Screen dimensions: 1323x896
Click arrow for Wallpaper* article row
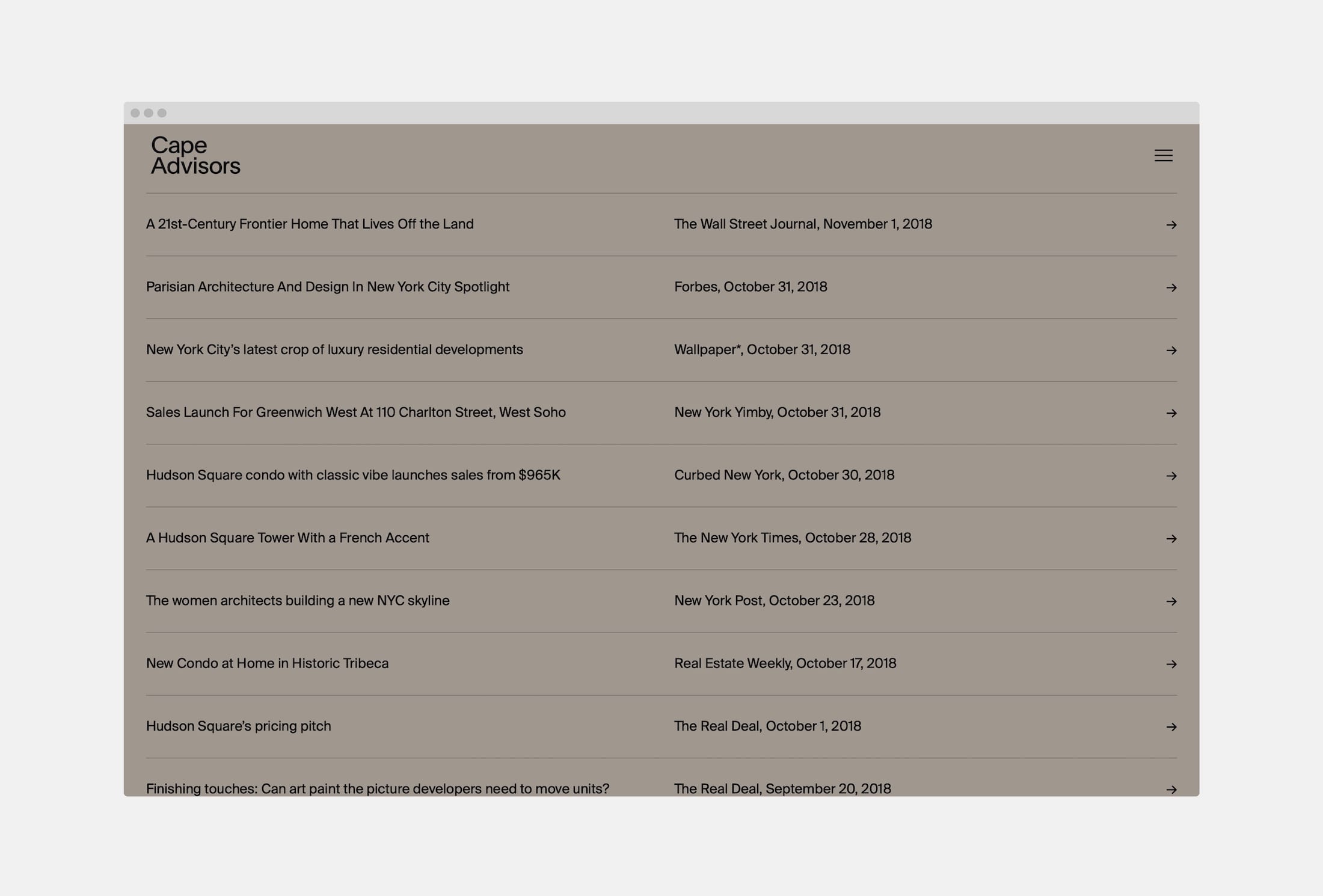[1171, 350]
